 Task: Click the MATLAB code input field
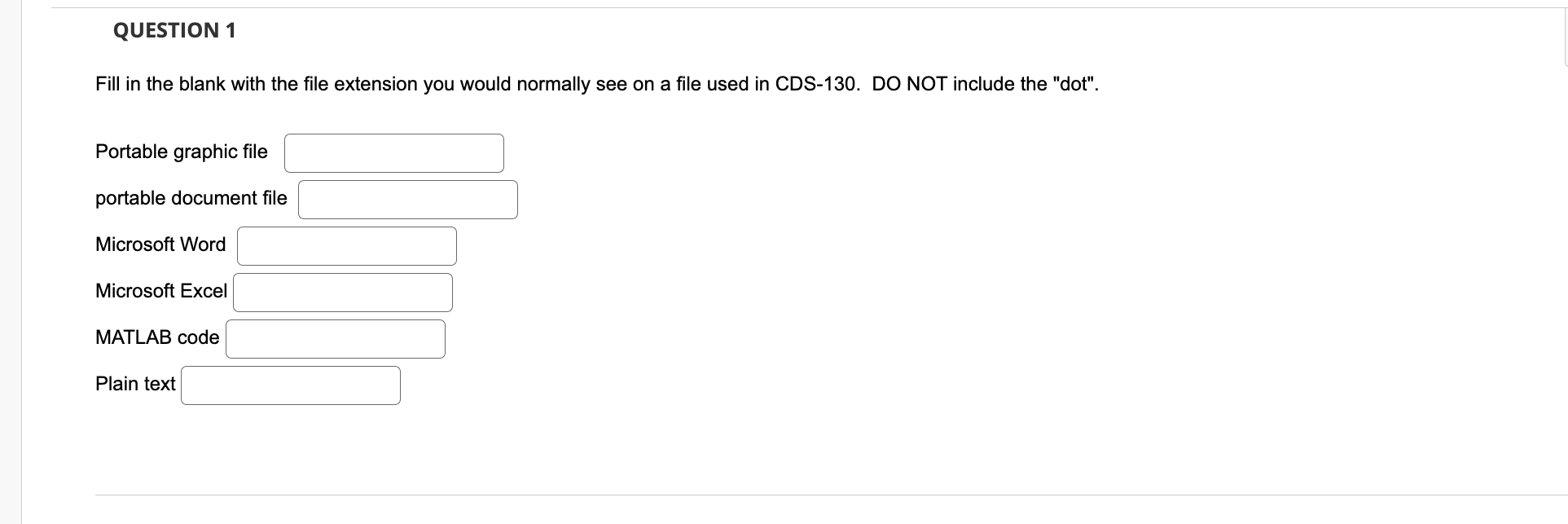(x=335, y=338)
